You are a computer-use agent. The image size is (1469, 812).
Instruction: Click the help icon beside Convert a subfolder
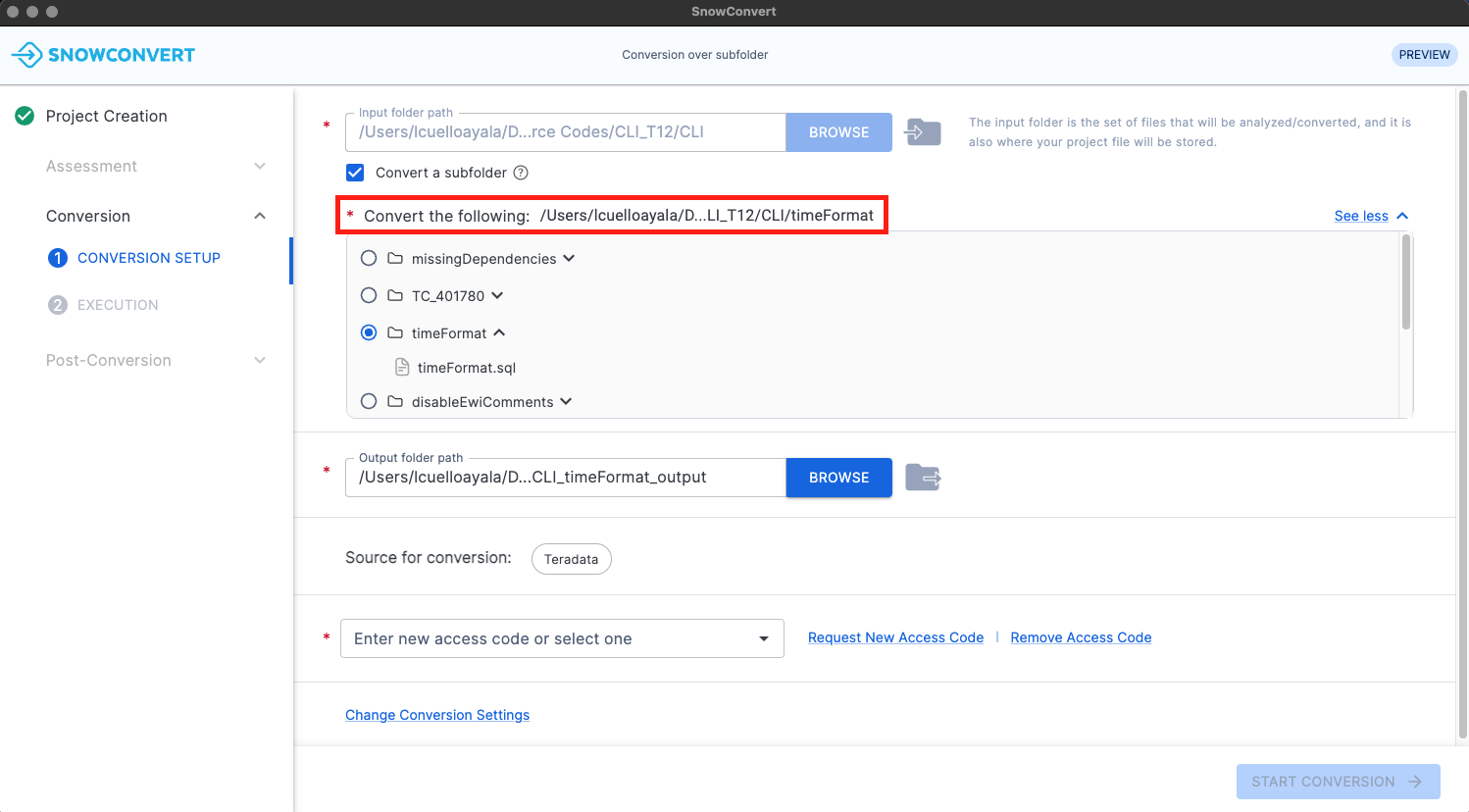[x=522, y=173]
